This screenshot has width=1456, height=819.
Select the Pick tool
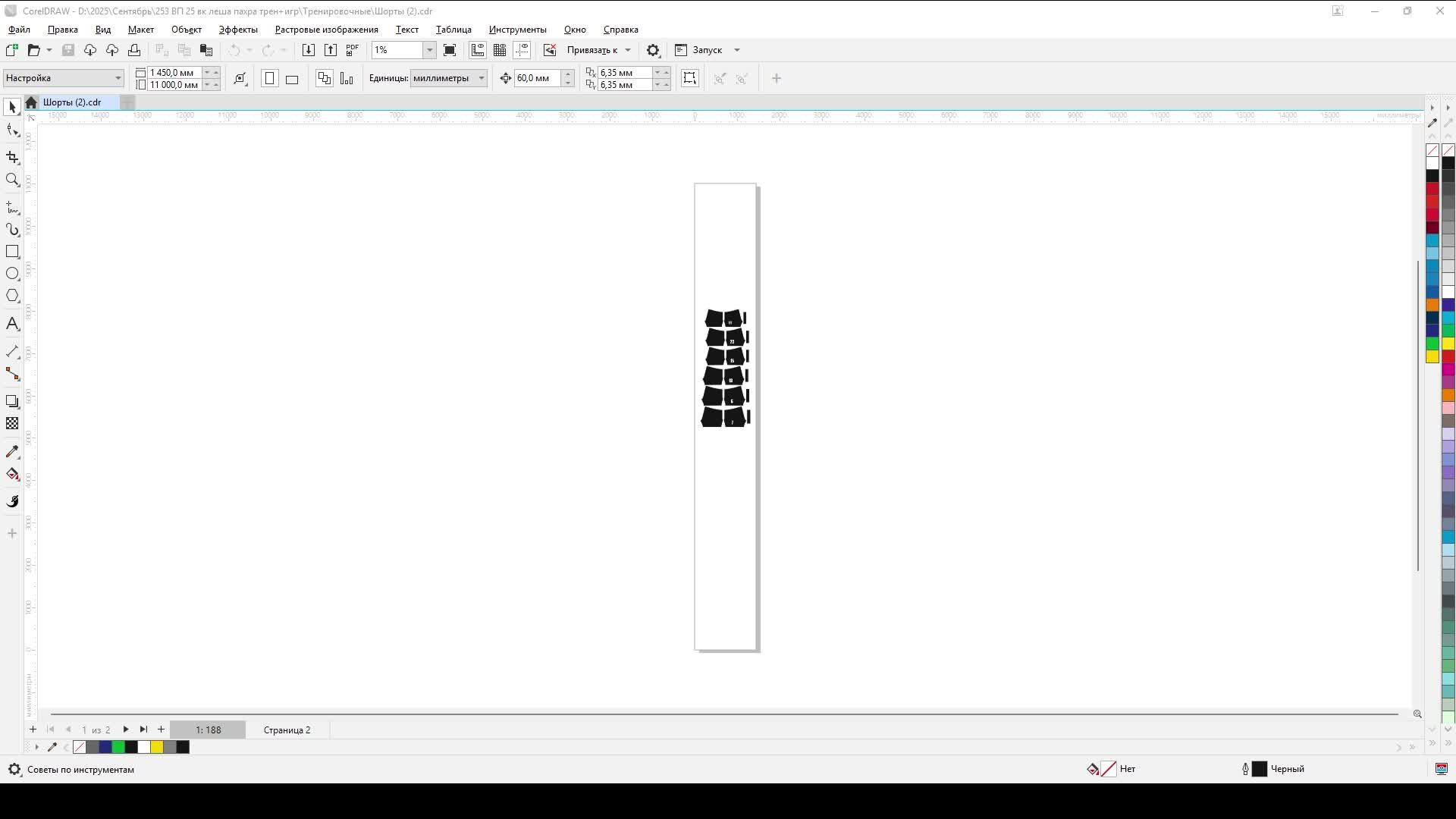click(x=12, y=106)
